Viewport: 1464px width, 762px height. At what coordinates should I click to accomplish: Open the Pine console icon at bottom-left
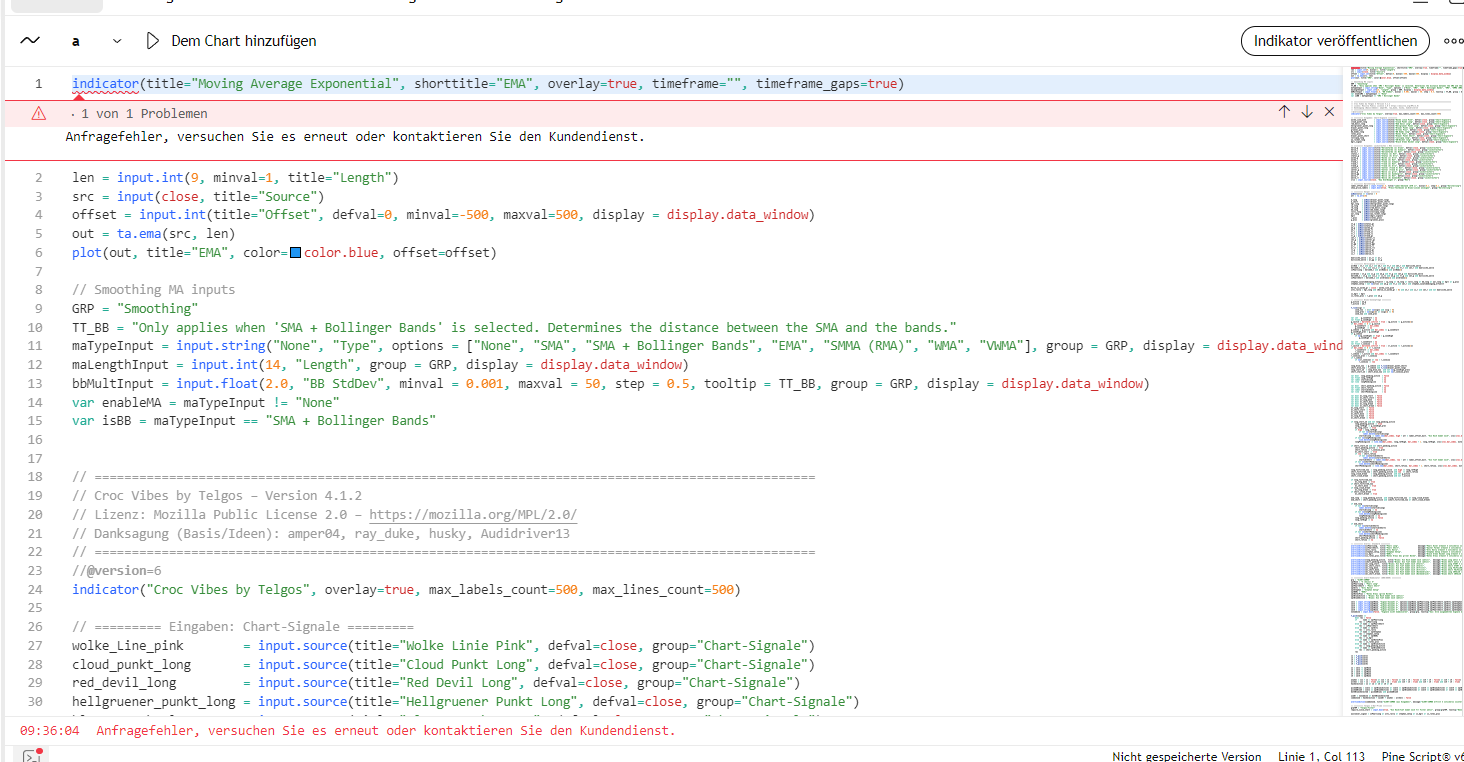click(31, 755)
